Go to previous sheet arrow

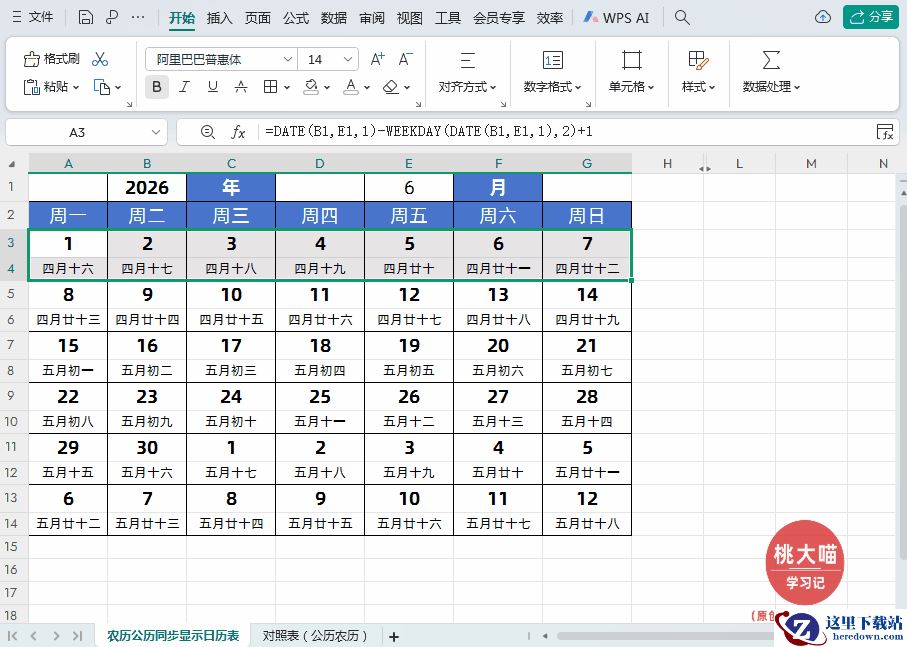34,636
